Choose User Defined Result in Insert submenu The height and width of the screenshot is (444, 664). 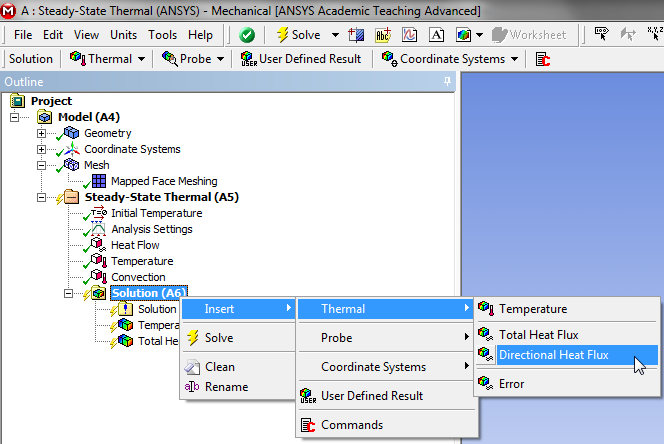(x=385, y=396)
